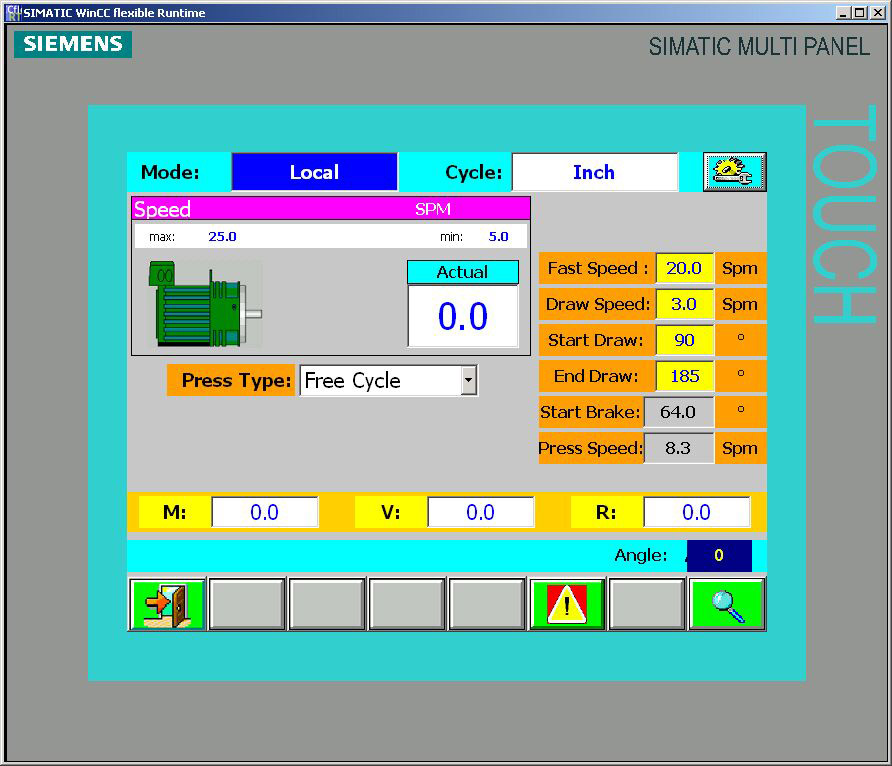Open the alarm warning triangle button
This screenshot has width=892, height=766.
click(x=567, y=604)
